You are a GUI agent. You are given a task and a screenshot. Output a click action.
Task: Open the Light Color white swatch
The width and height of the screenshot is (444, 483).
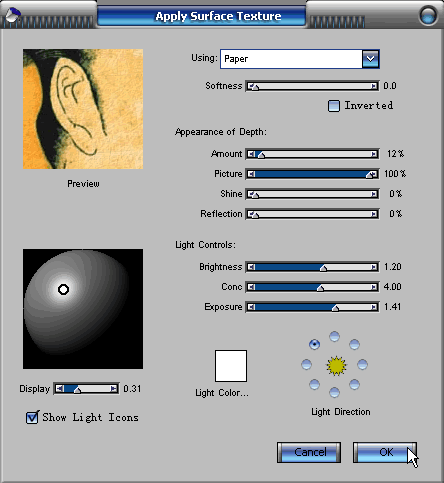[231, 366]
